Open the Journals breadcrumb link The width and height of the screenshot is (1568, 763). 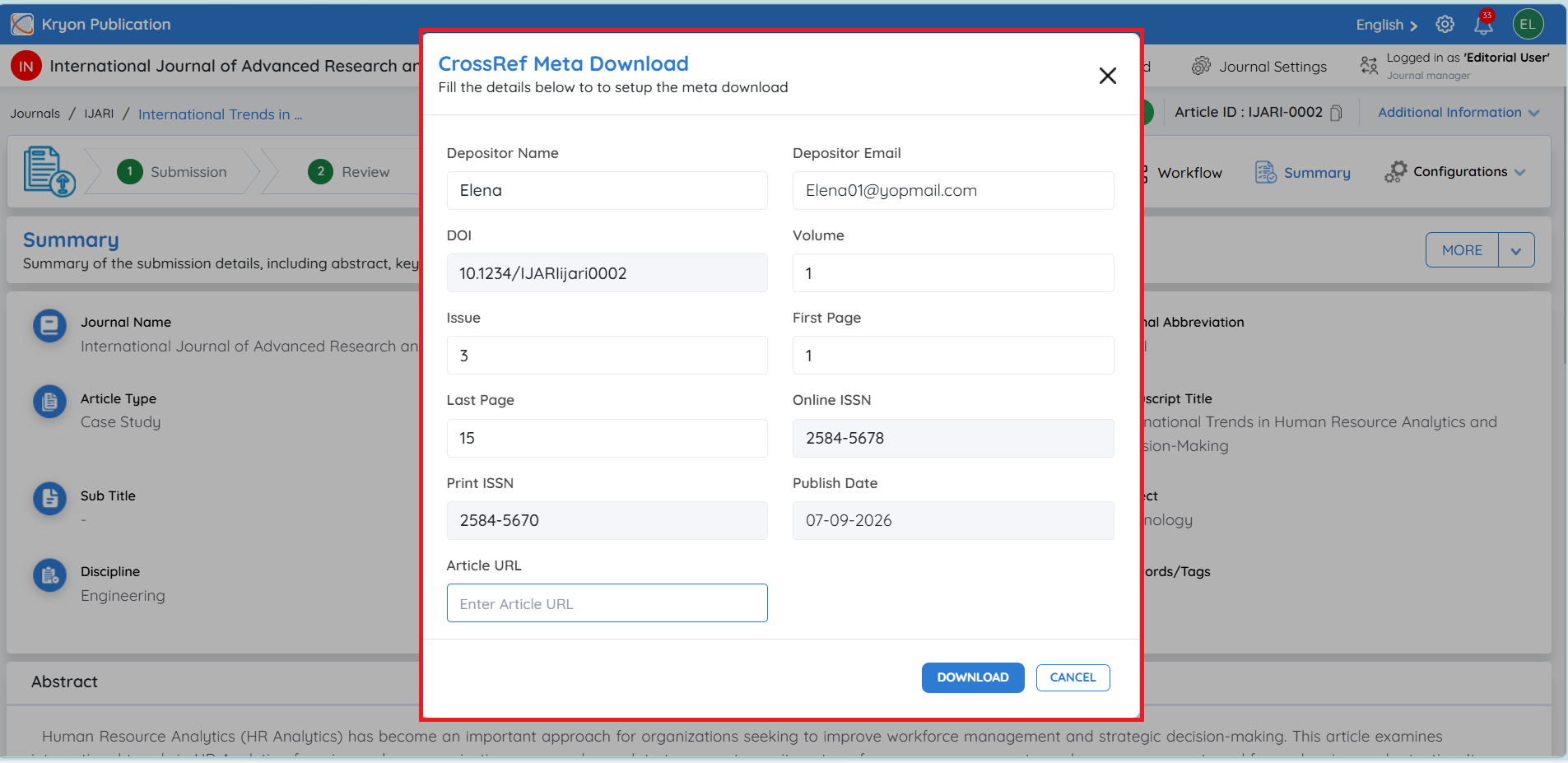[x=35, y=114]
